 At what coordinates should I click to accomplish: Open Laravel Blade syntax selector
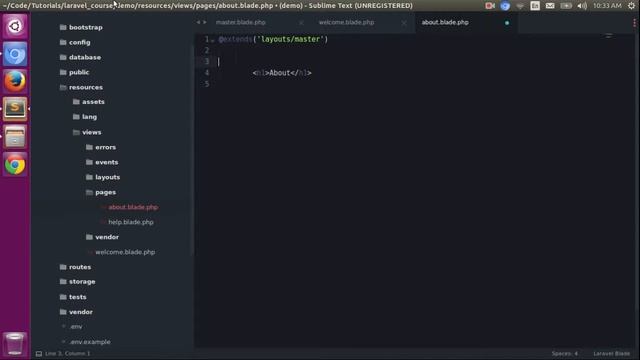pyautogui.click(x=611, y=353)
